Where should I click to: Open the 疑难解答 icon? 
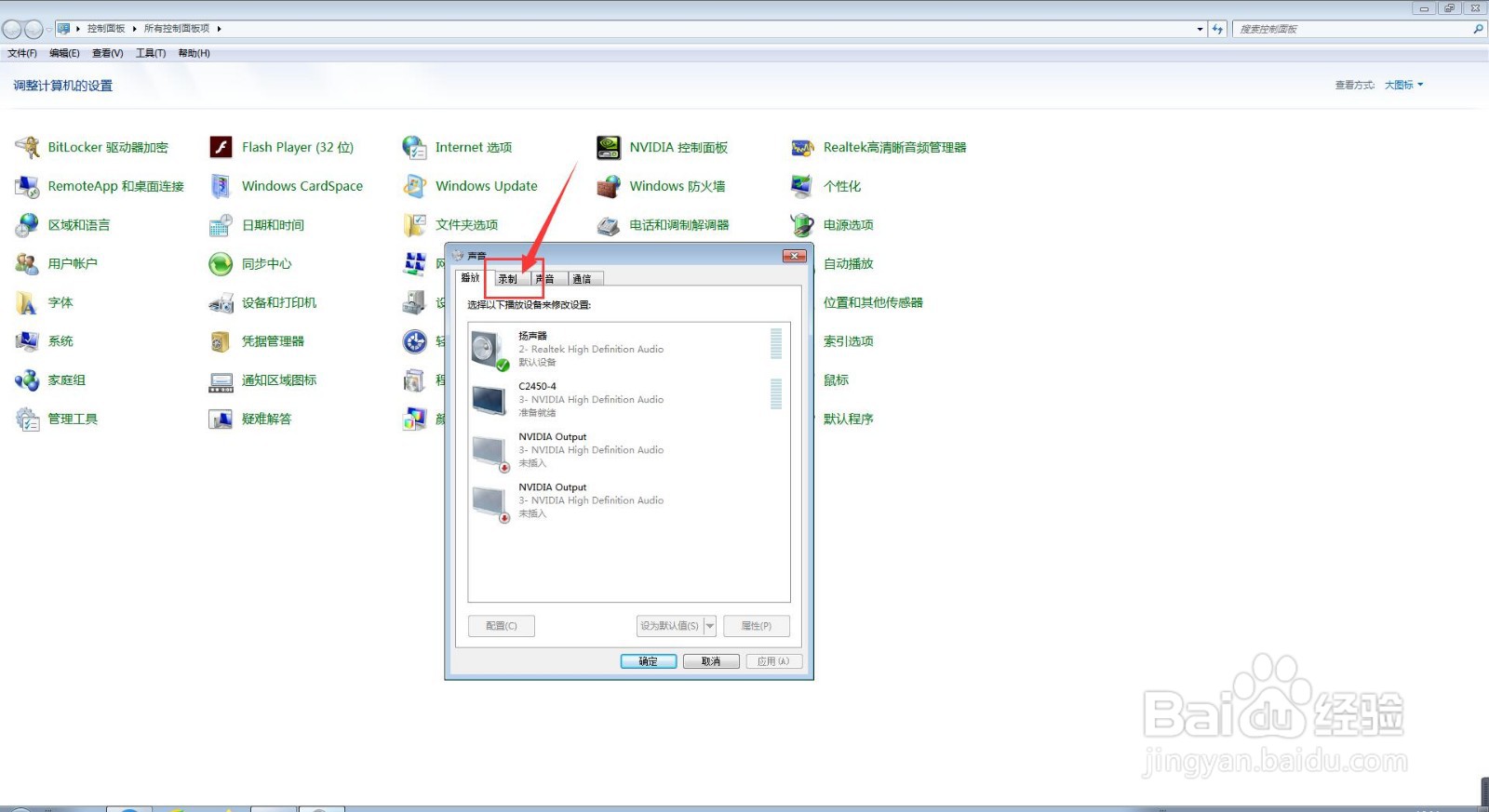pyautogui.click(x=221, y=419)
